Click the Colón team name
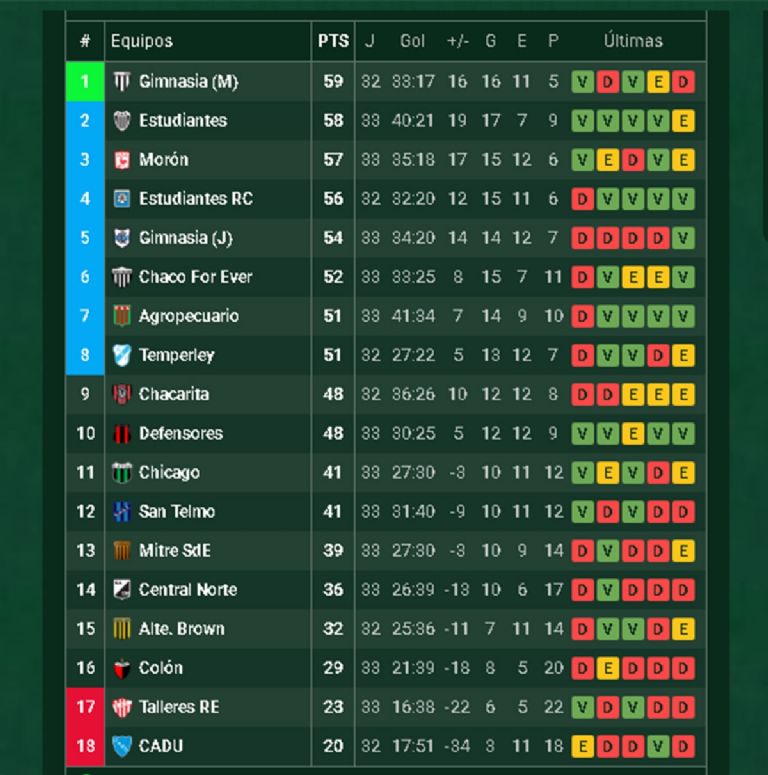This screenshot has height=775, width=768. pyautogui.click(x=161, y=668)
